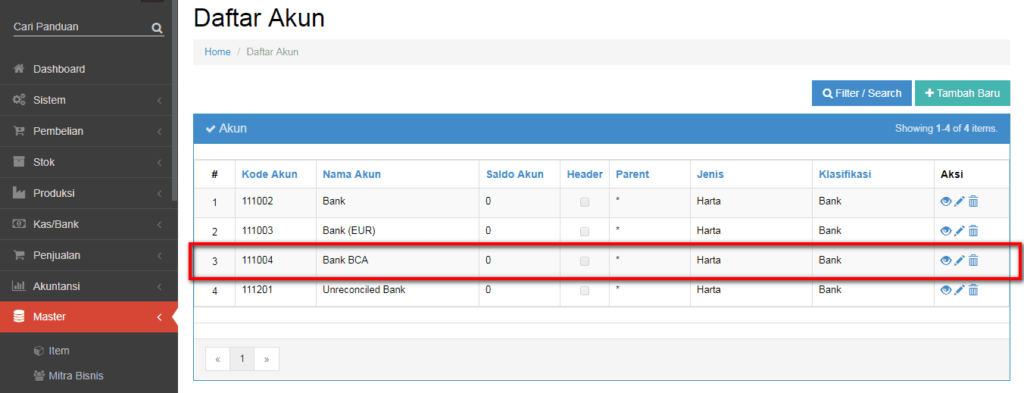Edit the Bank BCA account

tap(959, 260)
